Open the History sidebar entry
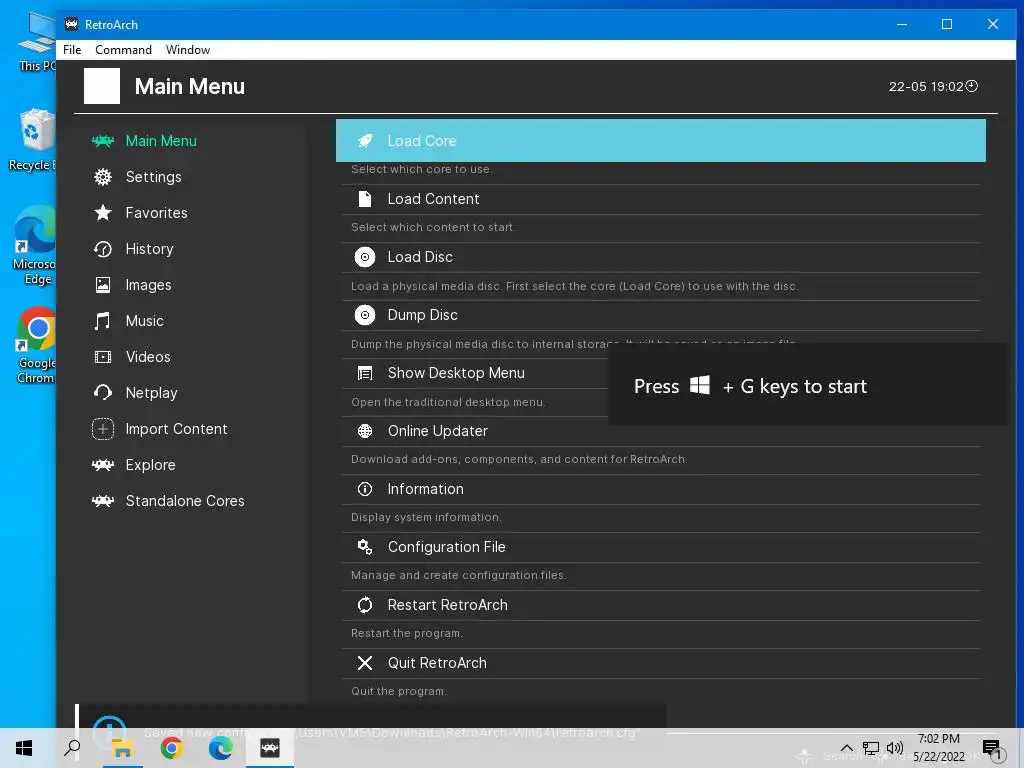The image size is (1024, 768). pos(150,249)
